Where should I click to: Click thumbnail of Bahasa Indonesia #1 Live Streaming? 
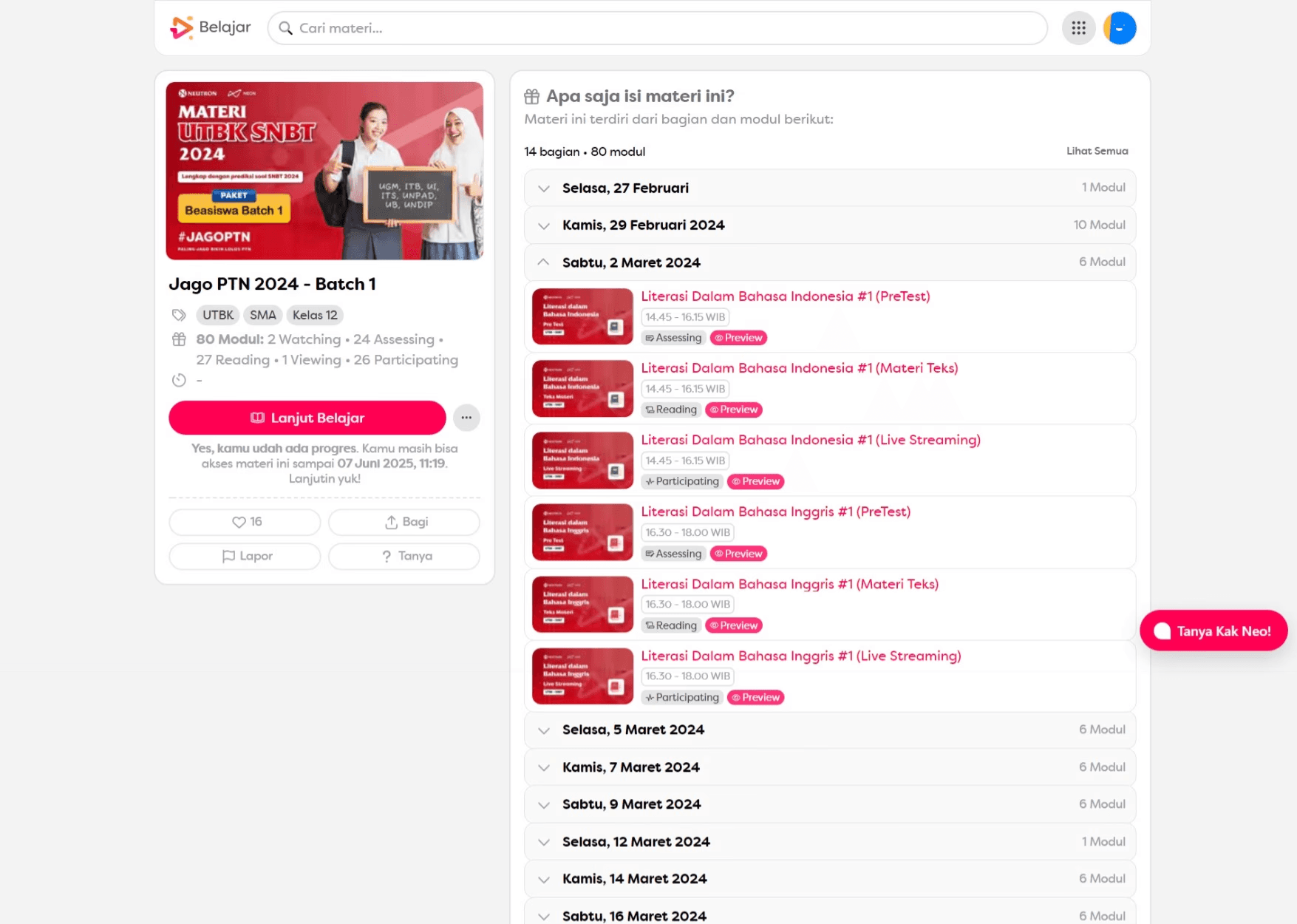582,461
